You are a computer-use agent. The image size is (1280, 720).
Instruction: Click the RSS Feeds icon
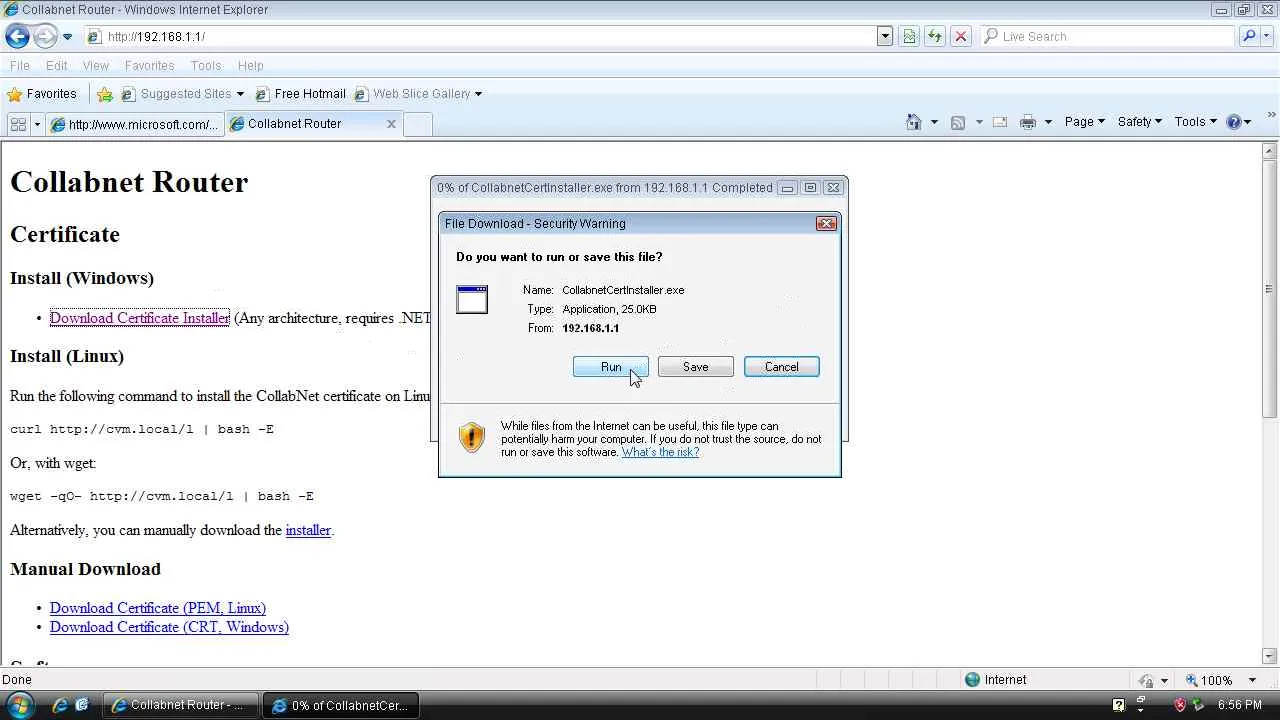coord(958,122)
